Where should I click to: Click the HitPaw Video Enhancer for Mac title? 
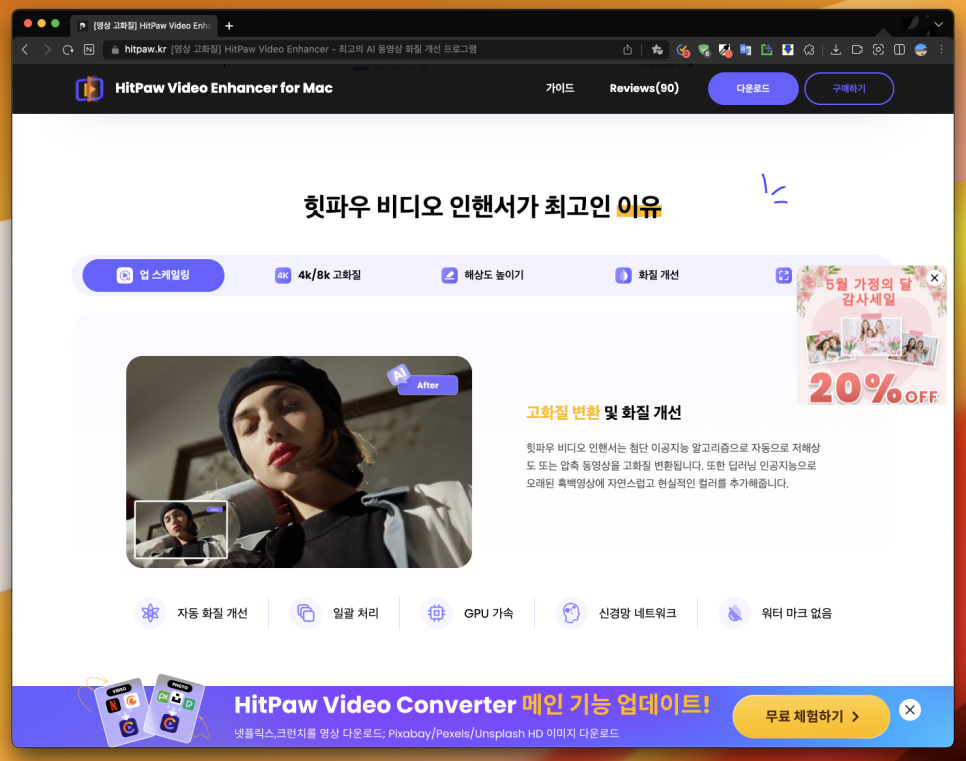point(224,88)
